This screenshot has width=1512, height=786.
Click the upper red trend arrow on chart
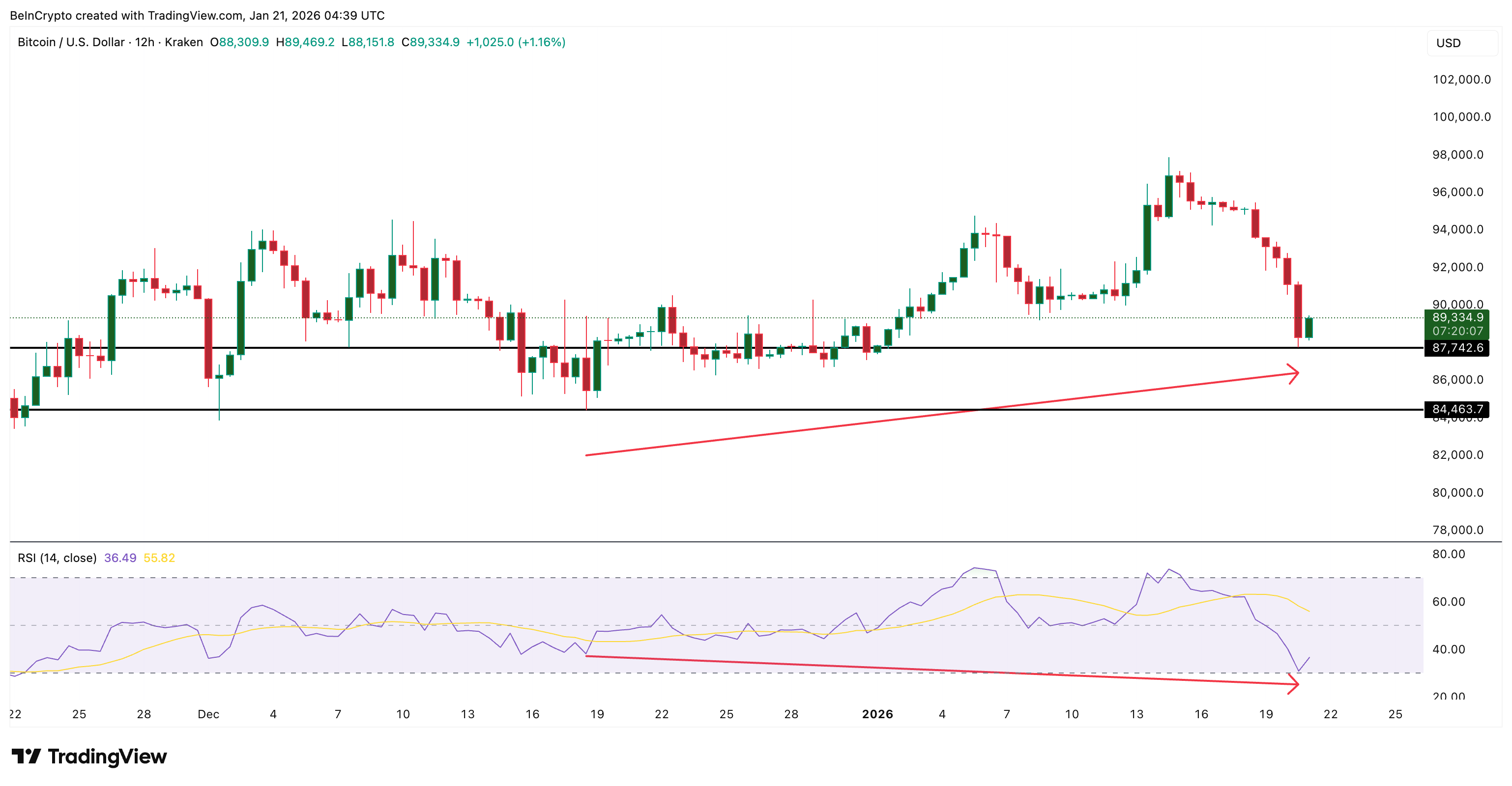click(x=1285, y=374)
